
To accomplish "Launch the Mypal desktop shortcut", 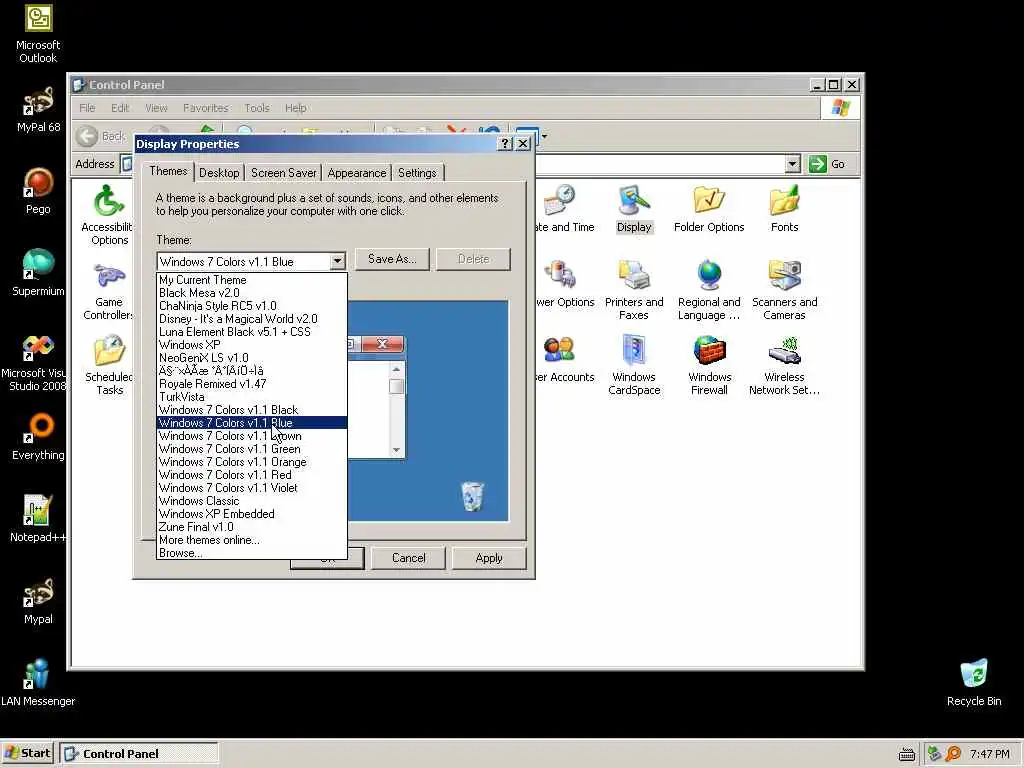I will [x=38, y=601].
